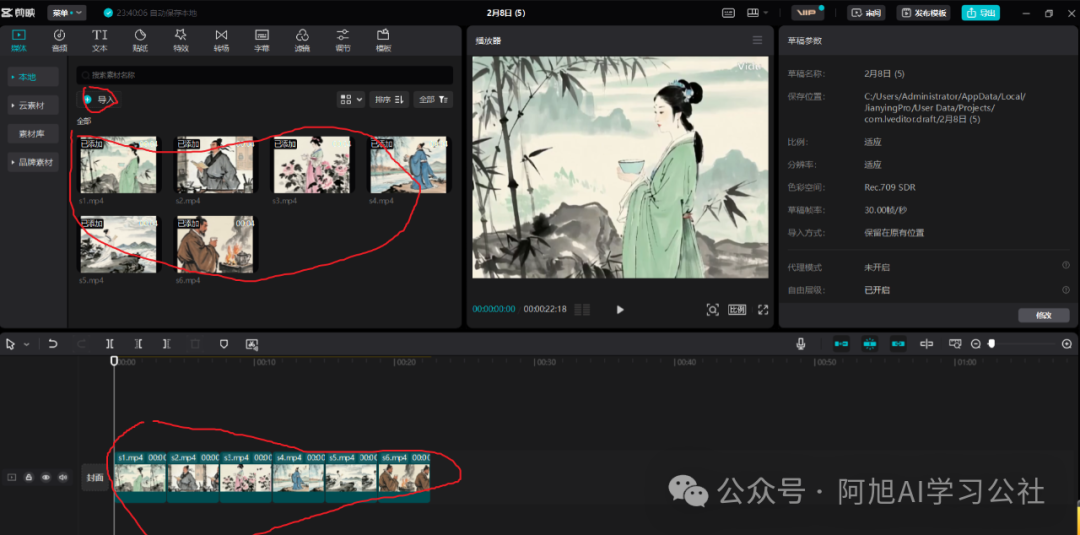The image size is (1080, 535).
Task: Toggle auto snapping on timeline
Action: tap(870, 344)
